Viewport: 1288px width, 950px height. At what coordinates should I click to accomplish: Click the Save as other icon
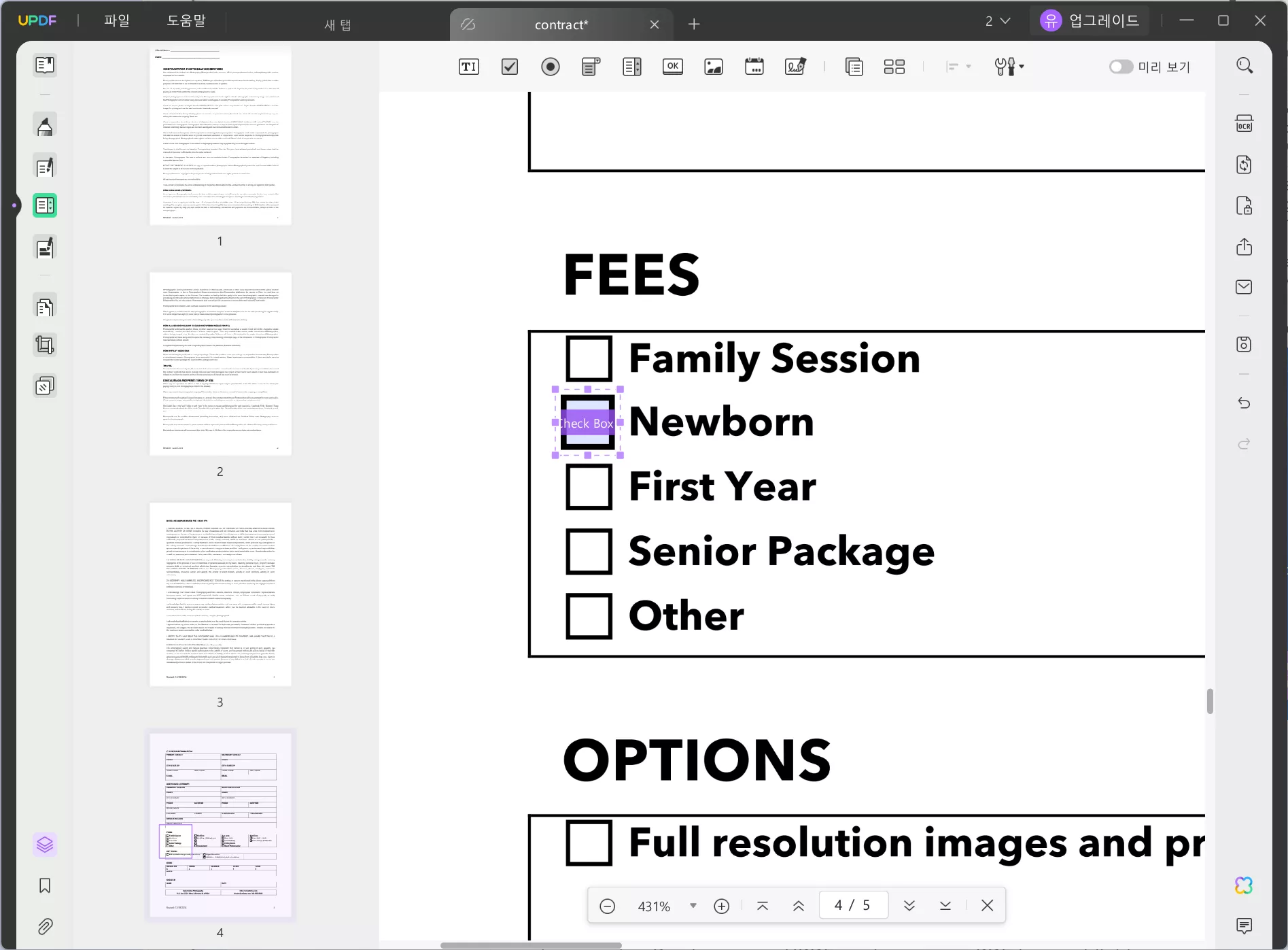click(x=1244, y=344)
